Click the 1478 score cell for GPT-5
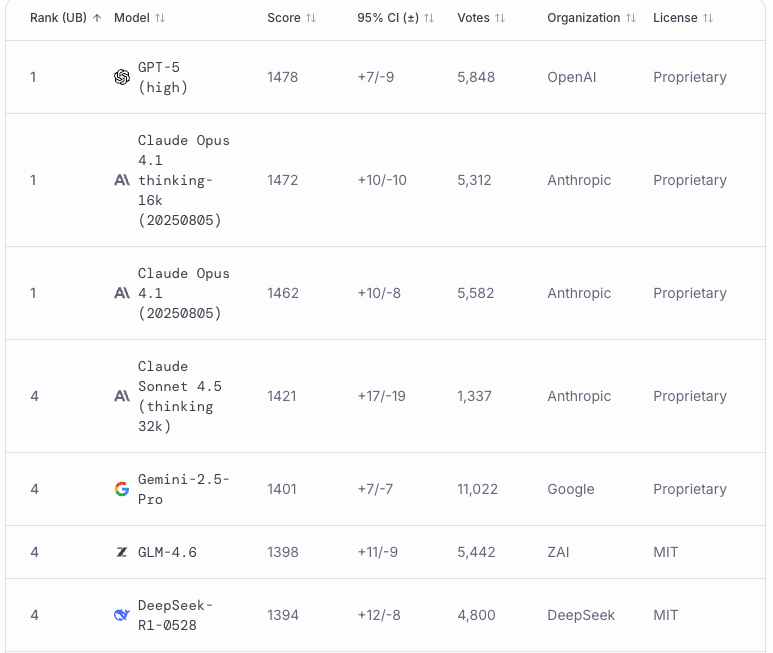The width and height of the screenshot is (773, 653). 282,77
